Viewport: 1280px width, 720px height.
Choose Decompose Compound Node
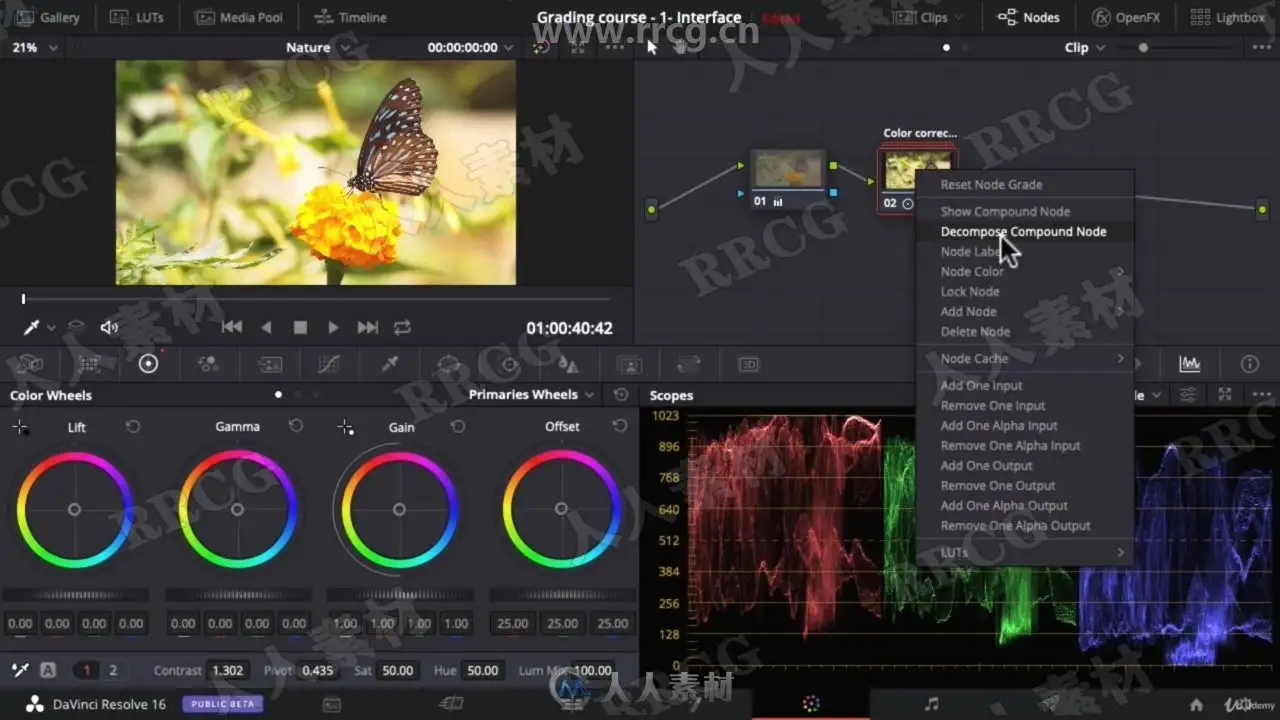1026,231
